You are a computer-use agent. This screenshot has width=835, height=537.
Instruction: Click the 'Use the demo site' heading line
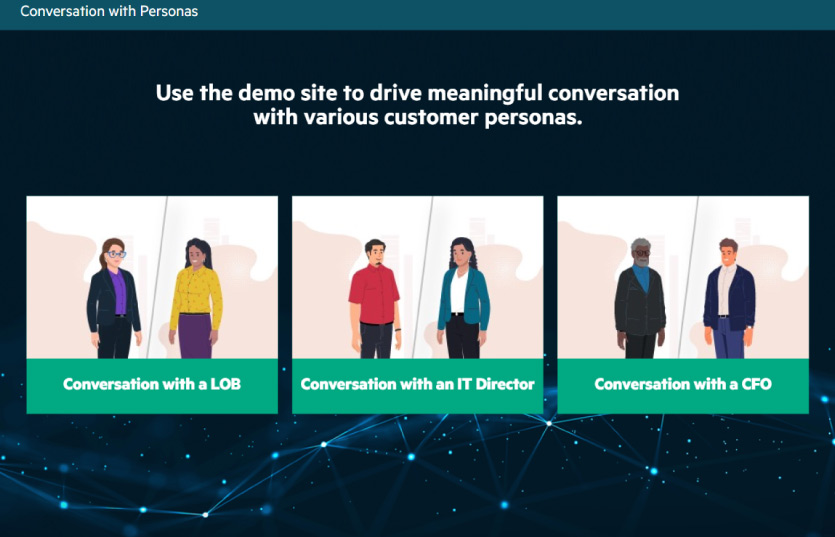pos(417,93)
